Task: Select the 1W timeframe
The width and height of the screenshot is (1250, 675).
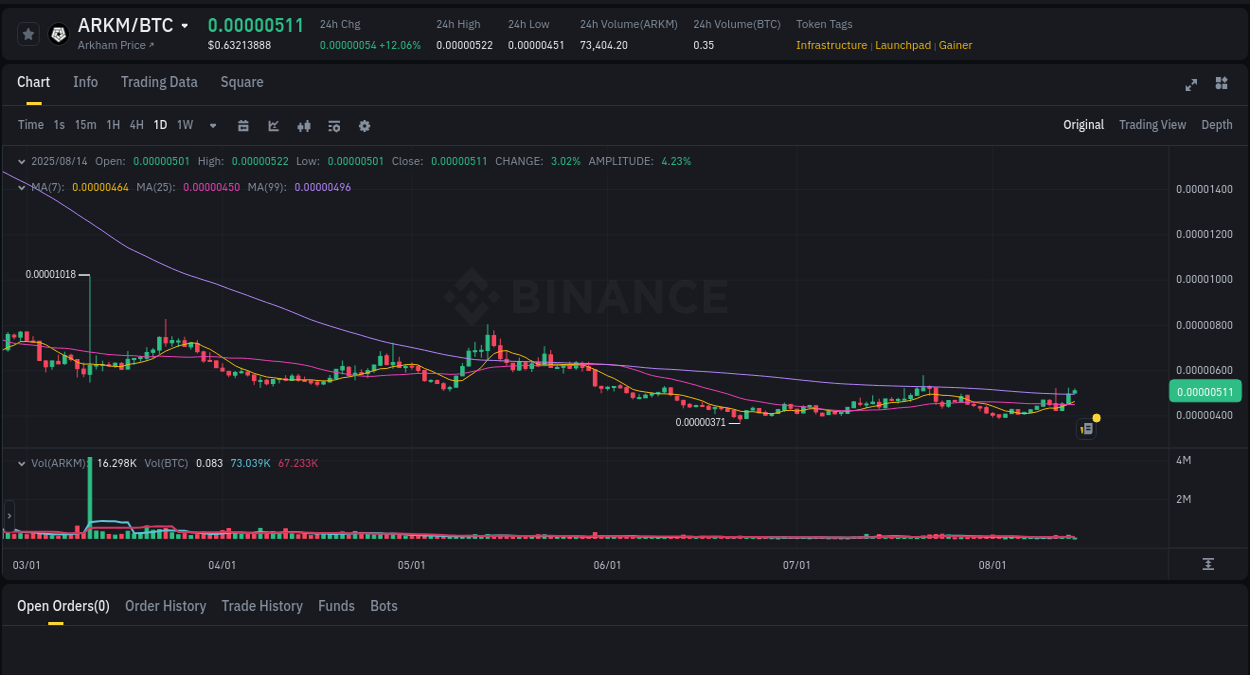Action: tap(184, 125)
